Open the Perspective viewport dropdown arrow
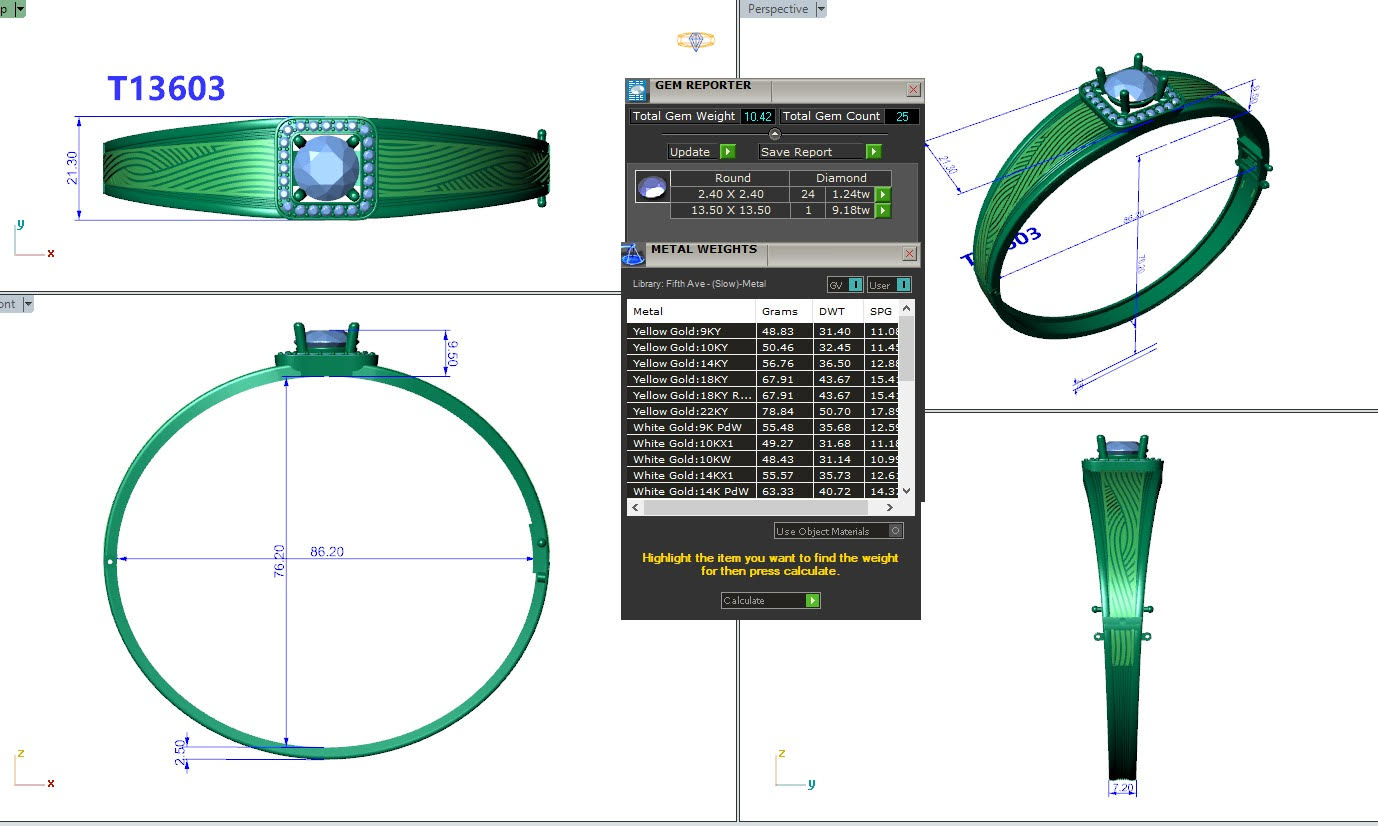The width and height of the screenshot is (1378, 826). [x=821, y=9]
